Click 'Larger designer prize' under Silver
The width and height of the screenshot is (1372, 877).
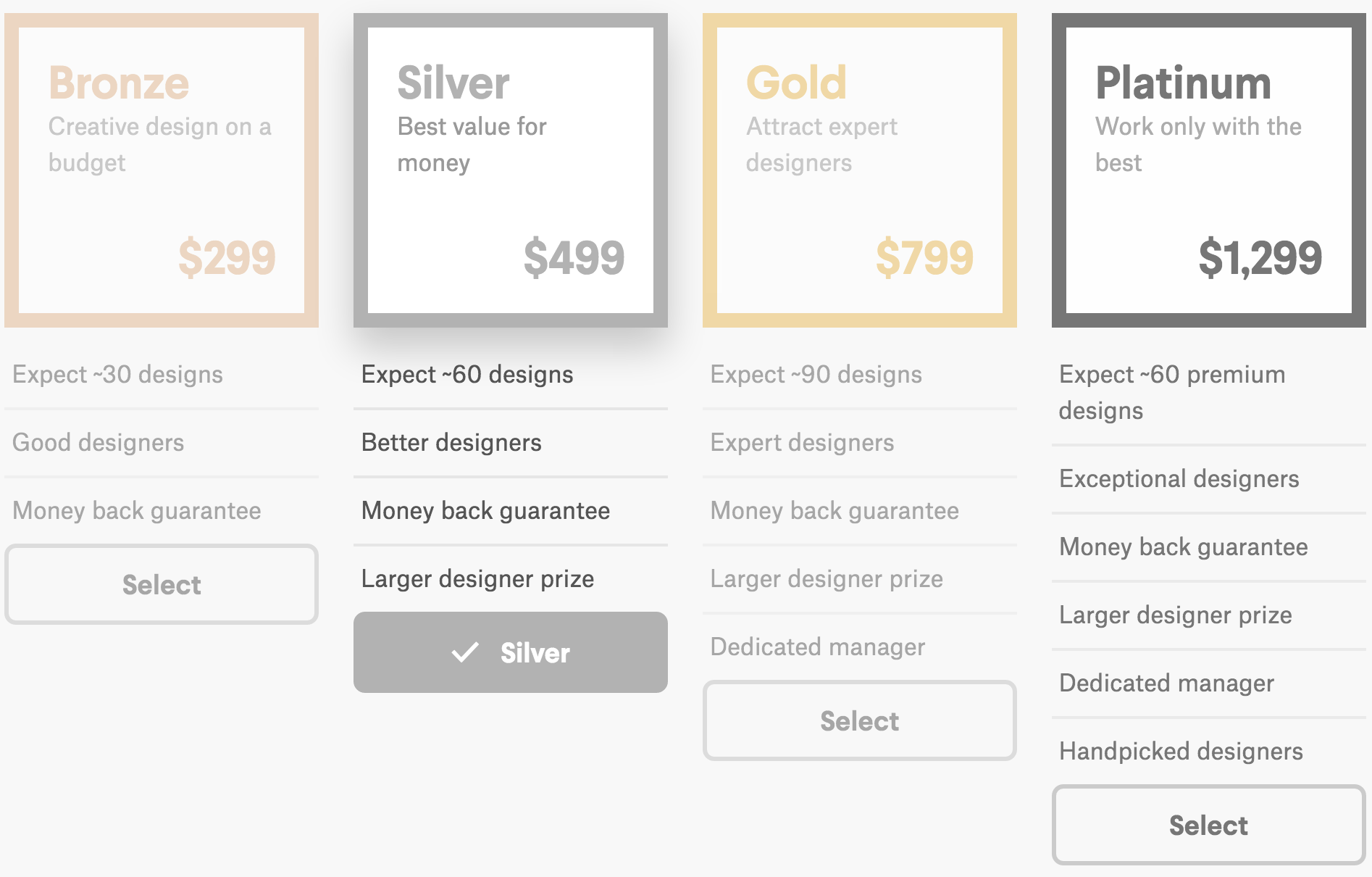pos(477,578)
